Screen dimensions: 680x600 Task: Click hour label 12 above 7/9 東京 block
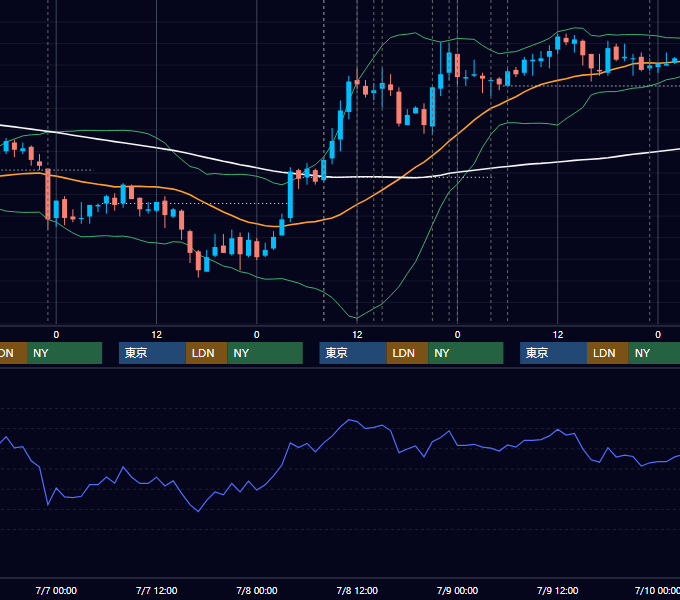557,335
